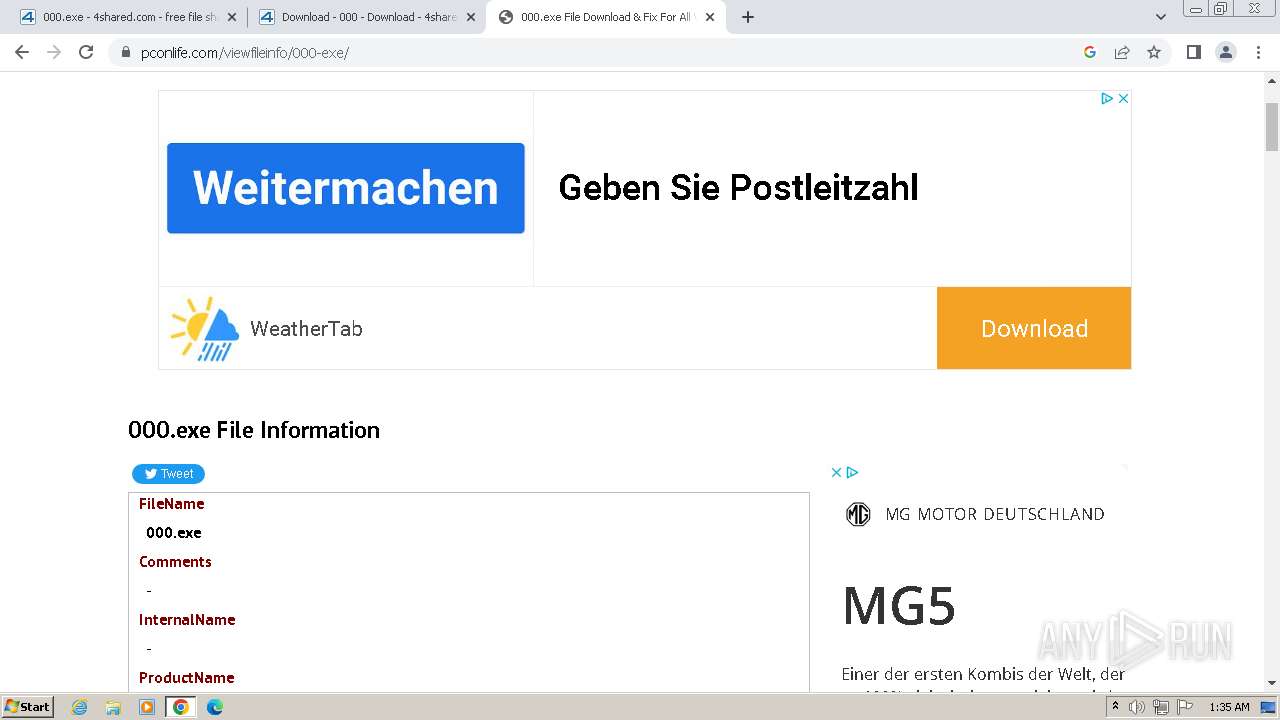Close the Download - 000 tab
Screen dimensions: 1280x720
coord(471,17)
